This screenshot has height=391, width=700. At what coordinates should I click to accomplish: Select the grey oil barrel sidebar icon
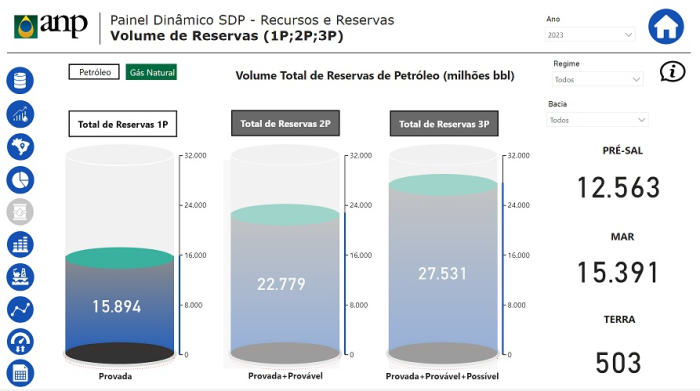click(20, 212)
